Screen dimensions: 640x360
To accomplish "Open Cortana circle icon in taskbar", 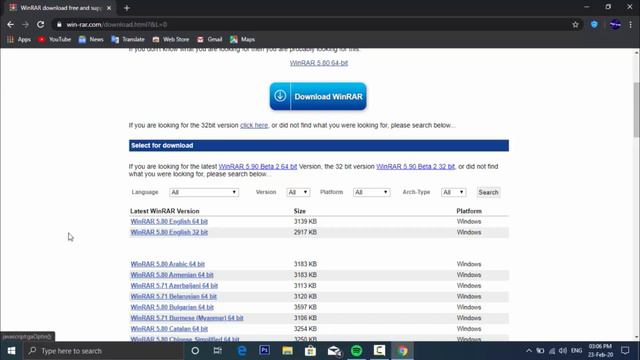I will click(x=195, y=351).
